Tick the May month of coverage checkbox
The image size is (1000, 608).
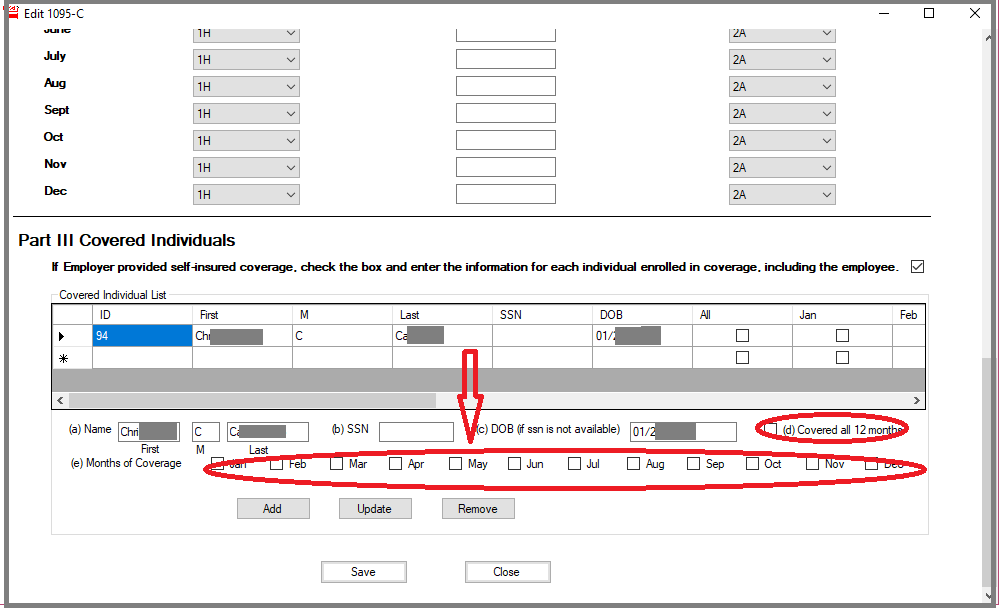[x=456, y=464]
